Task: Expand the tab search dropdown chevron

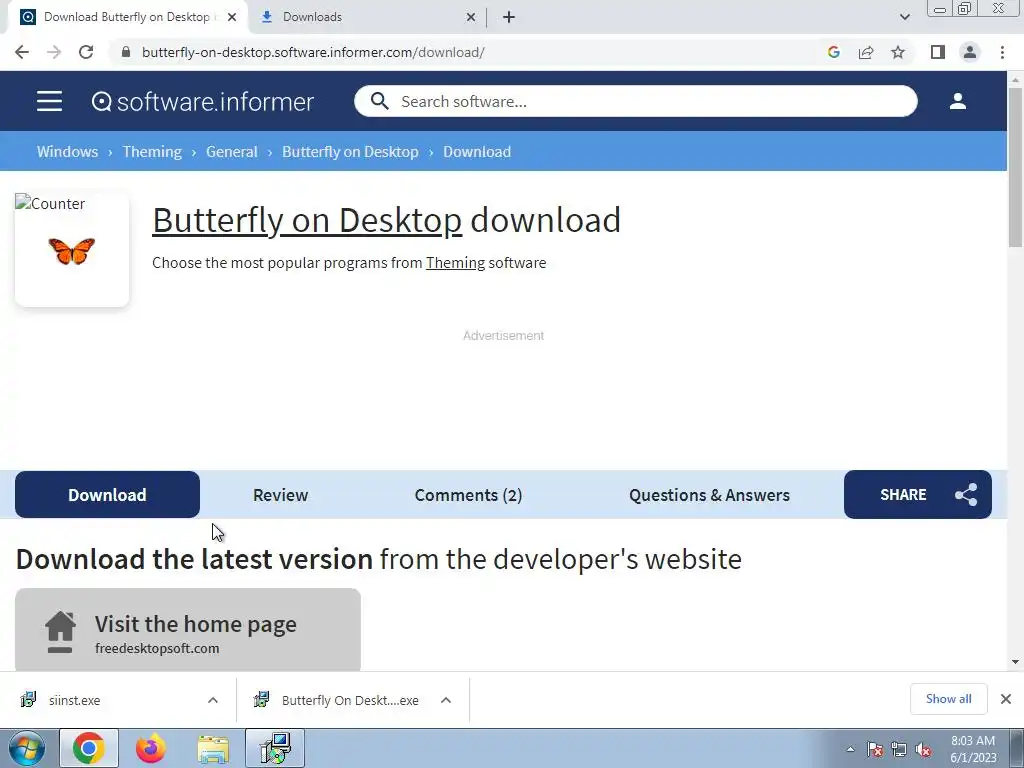Action: coord(904,17)
